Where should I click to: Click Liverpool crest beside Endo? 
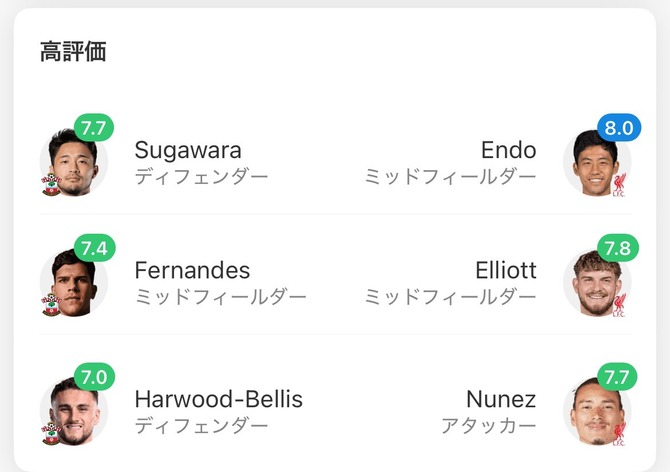coord(619,185)
